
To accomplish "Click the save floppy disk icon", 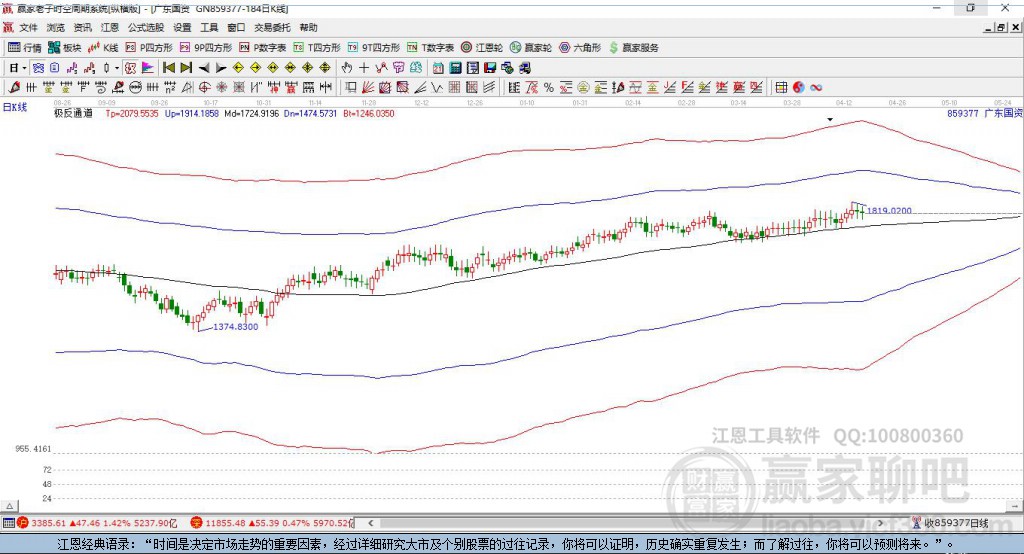I will (490, 68).
